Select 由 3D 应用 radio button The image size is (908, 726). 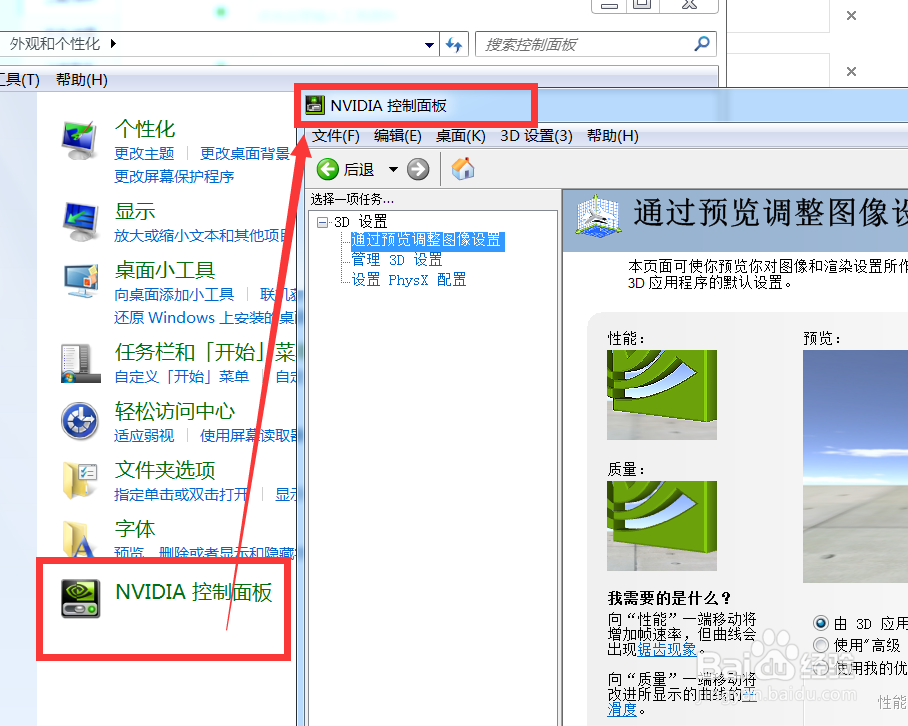[x=821, y=623]
